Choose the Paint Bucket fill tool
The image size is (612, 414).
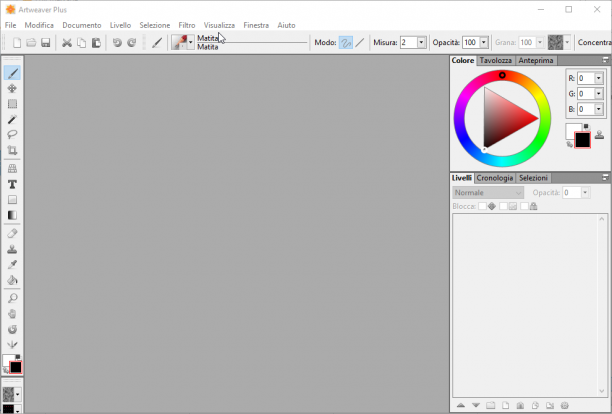[x=12, y=280]
